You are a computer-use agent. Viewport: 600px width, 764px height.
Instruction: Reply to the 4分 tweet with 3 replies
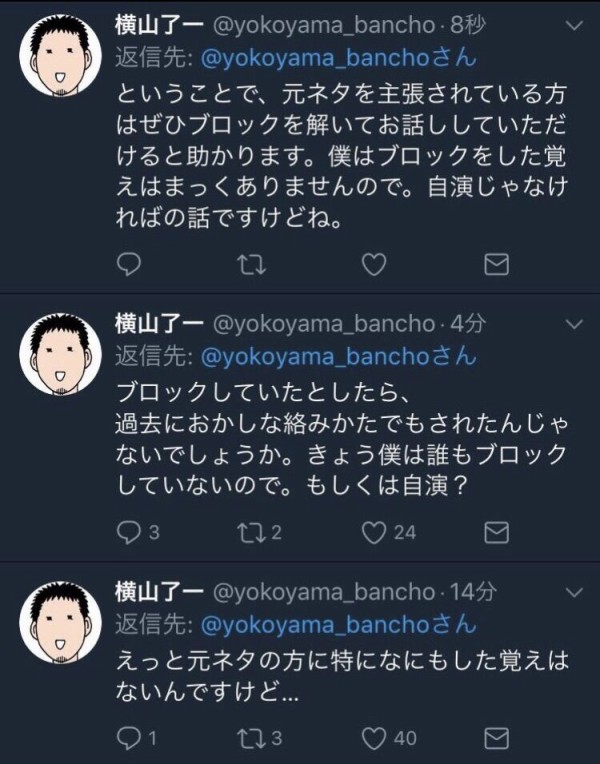(130, 532)
